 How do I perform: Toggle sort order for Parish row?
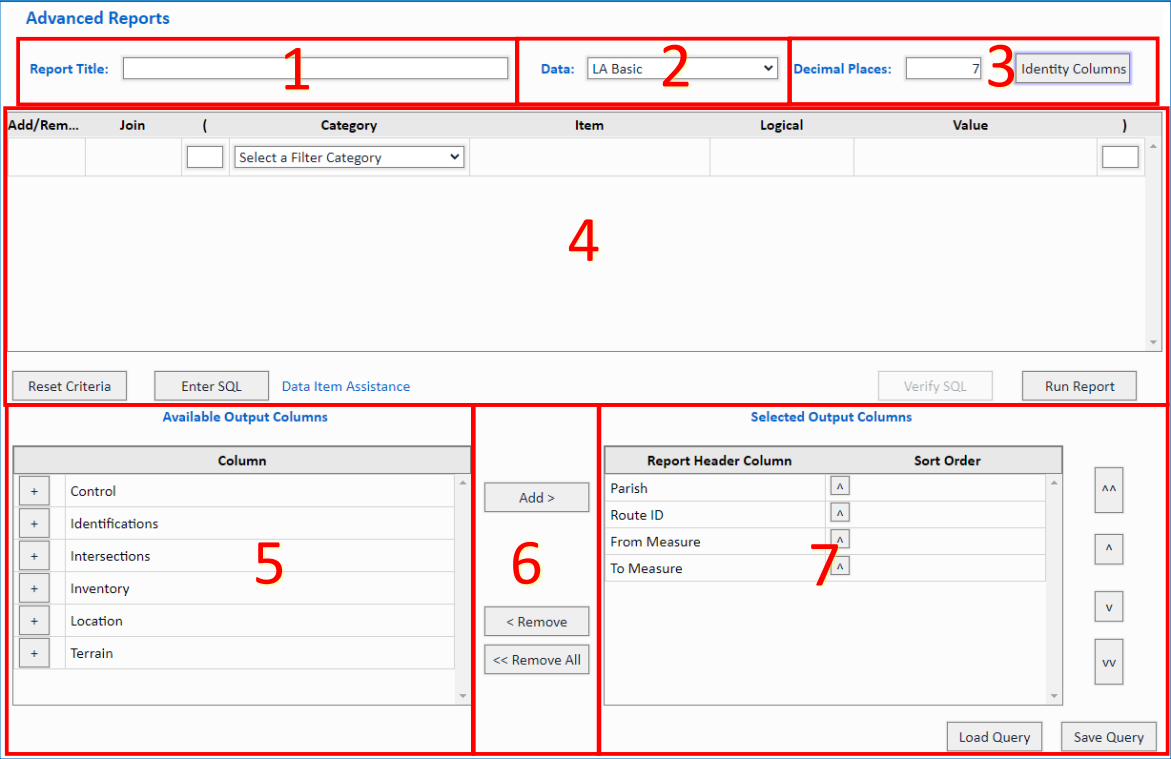pyautogui.click(x=840, y=487)
